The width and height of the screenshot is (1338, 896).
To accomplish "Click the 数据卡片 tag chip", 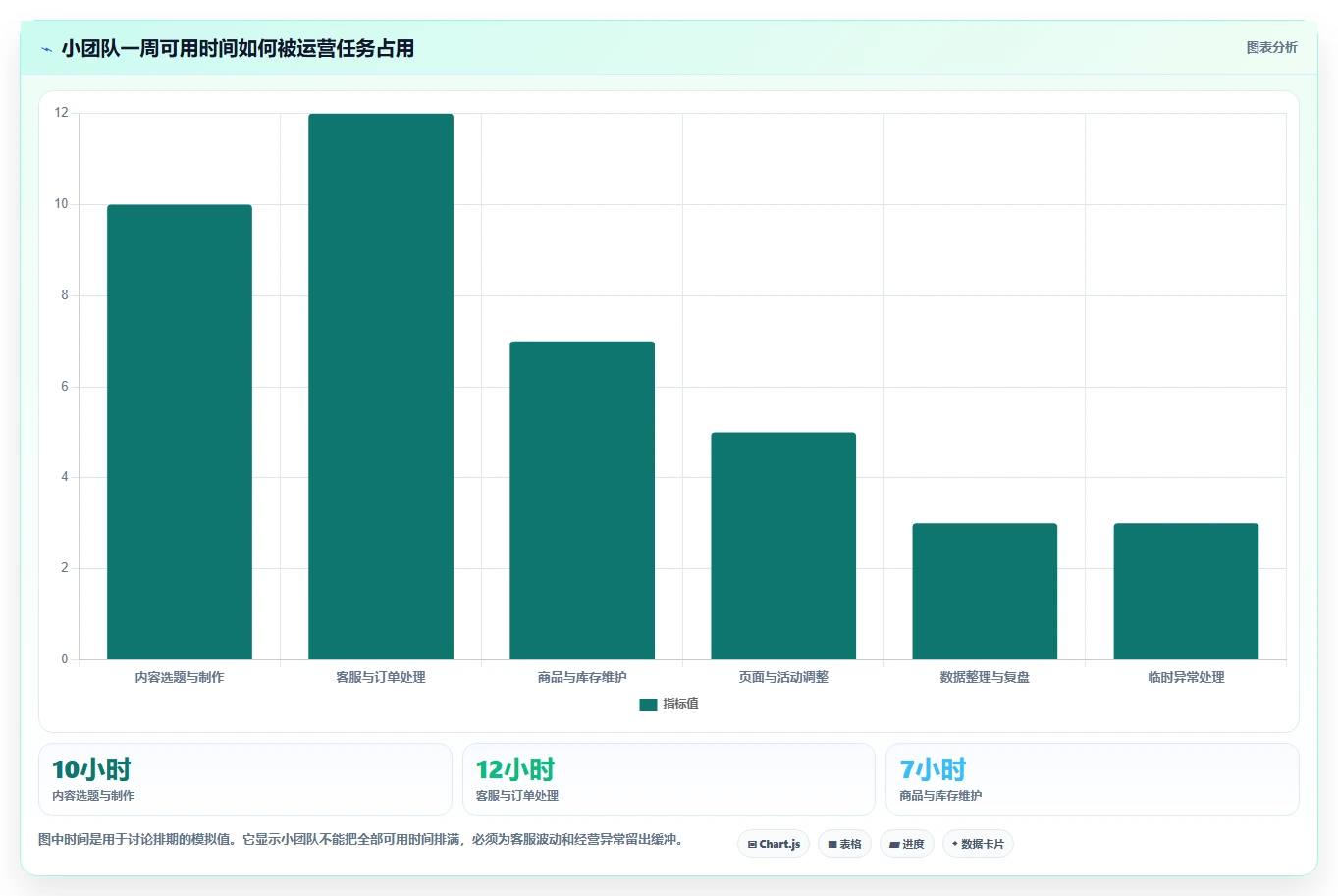I will click(x=978, y=844).
